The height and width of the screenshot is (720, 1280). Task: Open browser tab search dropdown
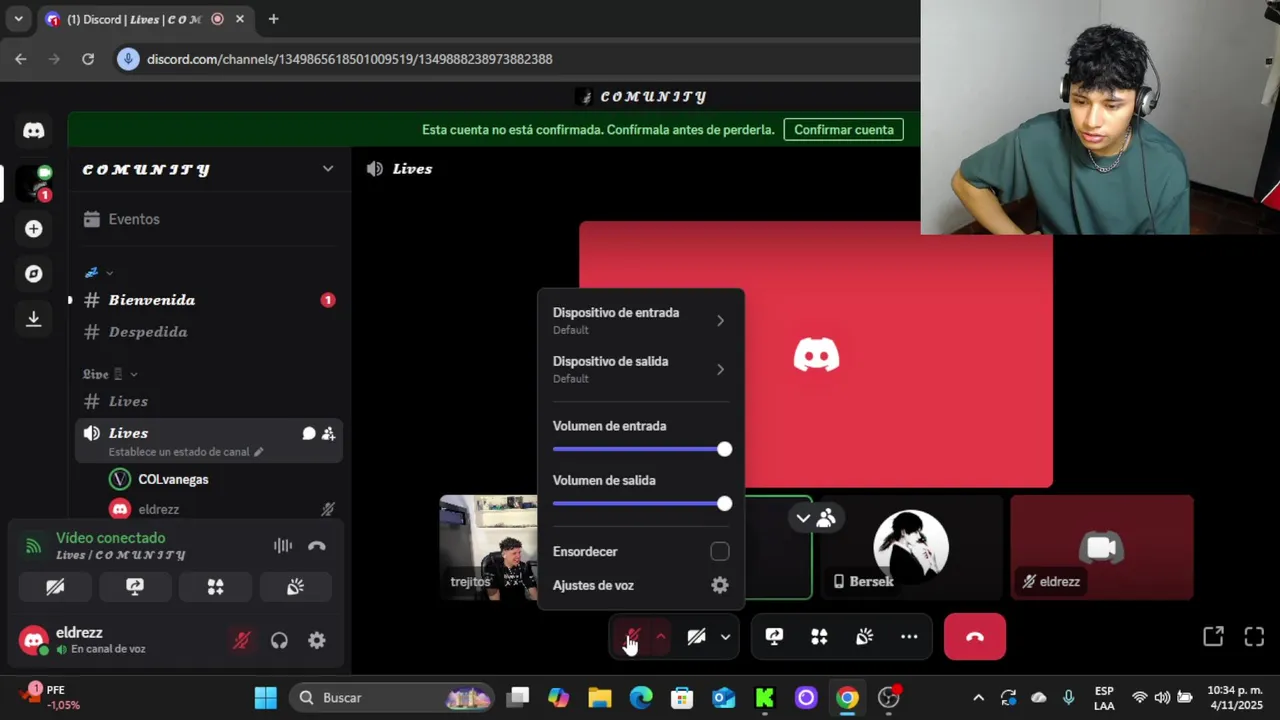18,19
